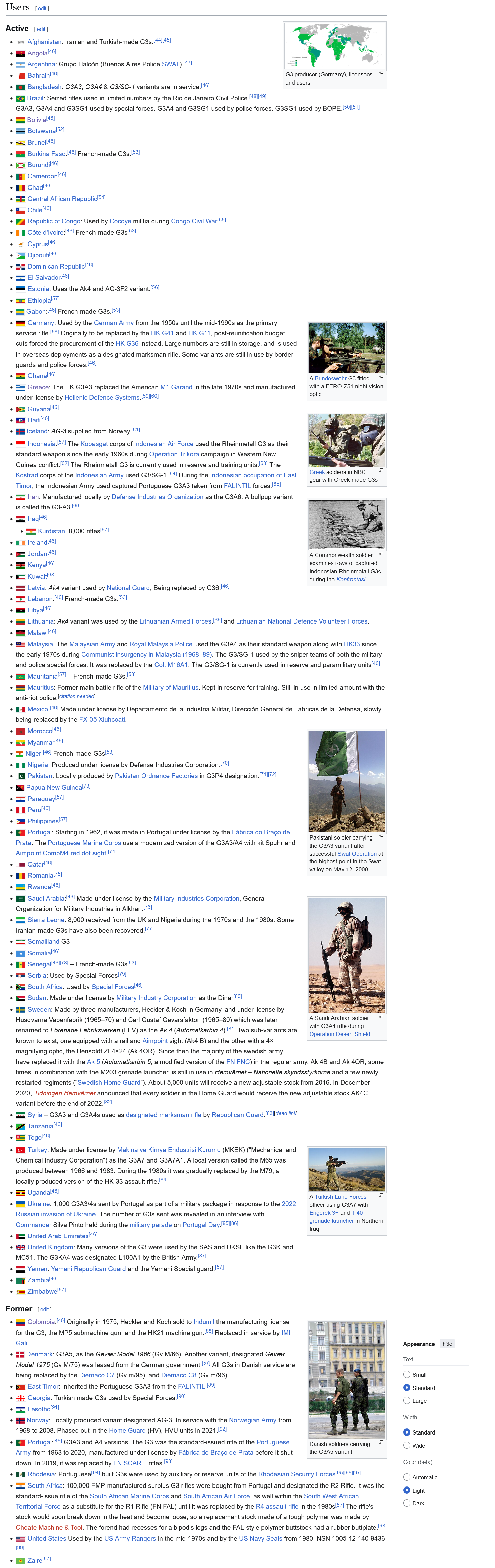Click the Turkey flag icon

[x=21, y=1150]
